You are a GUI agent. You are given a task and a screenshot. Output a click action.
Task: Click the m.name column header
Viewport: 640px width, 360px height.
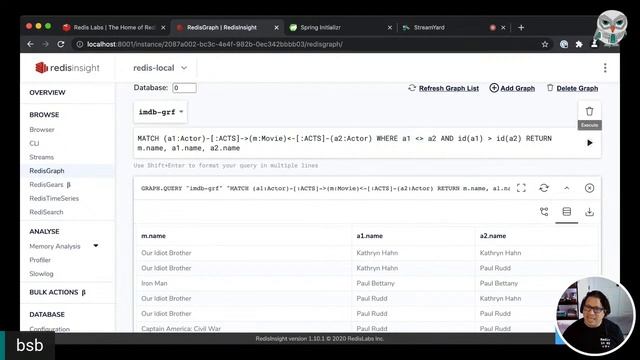coord(153,236)
